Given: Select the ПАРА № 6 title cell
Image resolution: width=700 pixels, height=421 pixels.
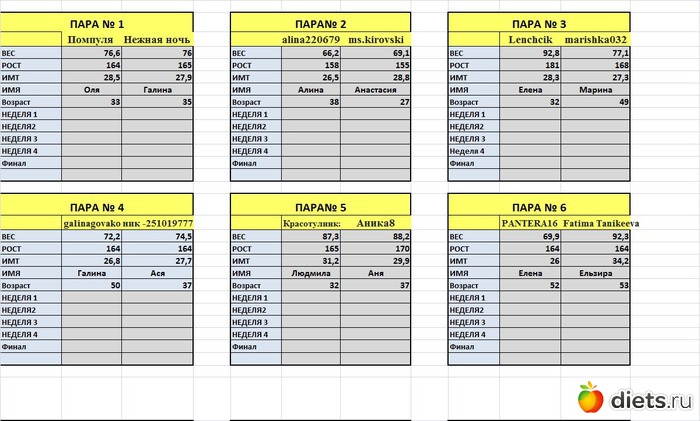Looking at the screenshot, I should pyautogui.click(x=538, y=205).
